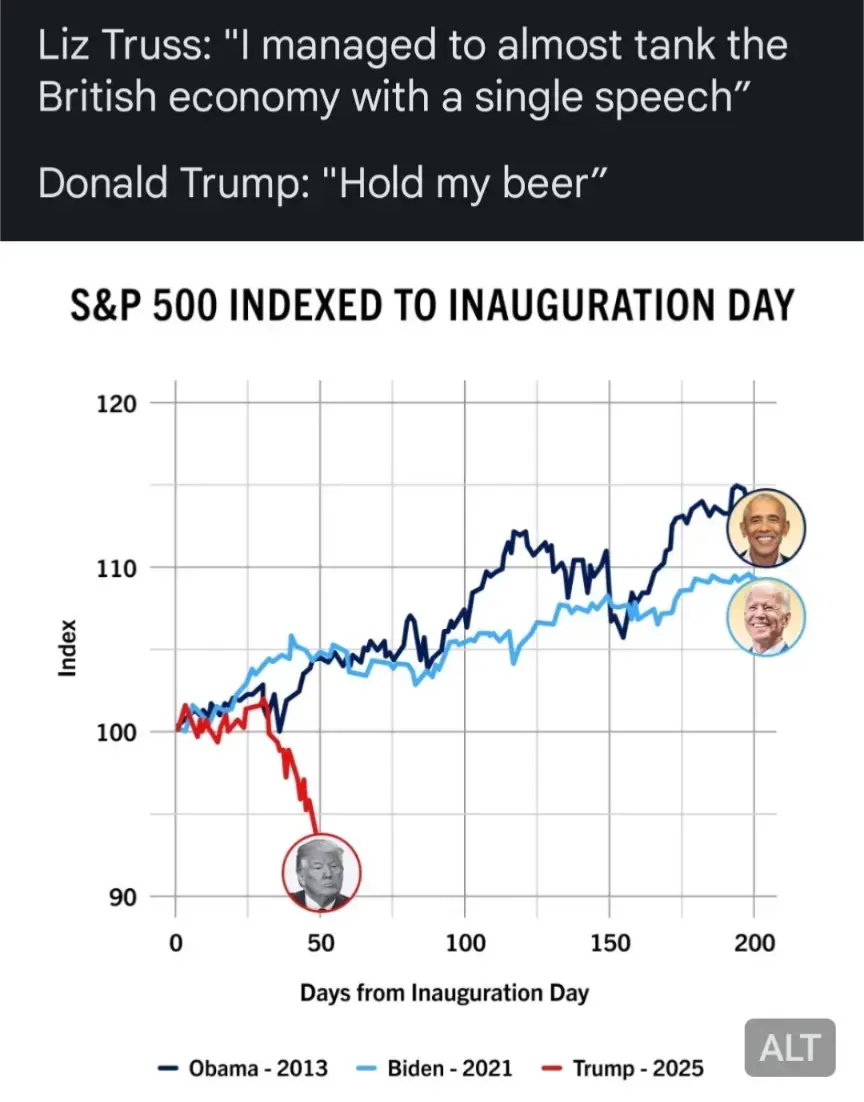Click the 90 label on the Index axis
The height and width of the screenshot is (1102, 864).
(x=122, y=897)
